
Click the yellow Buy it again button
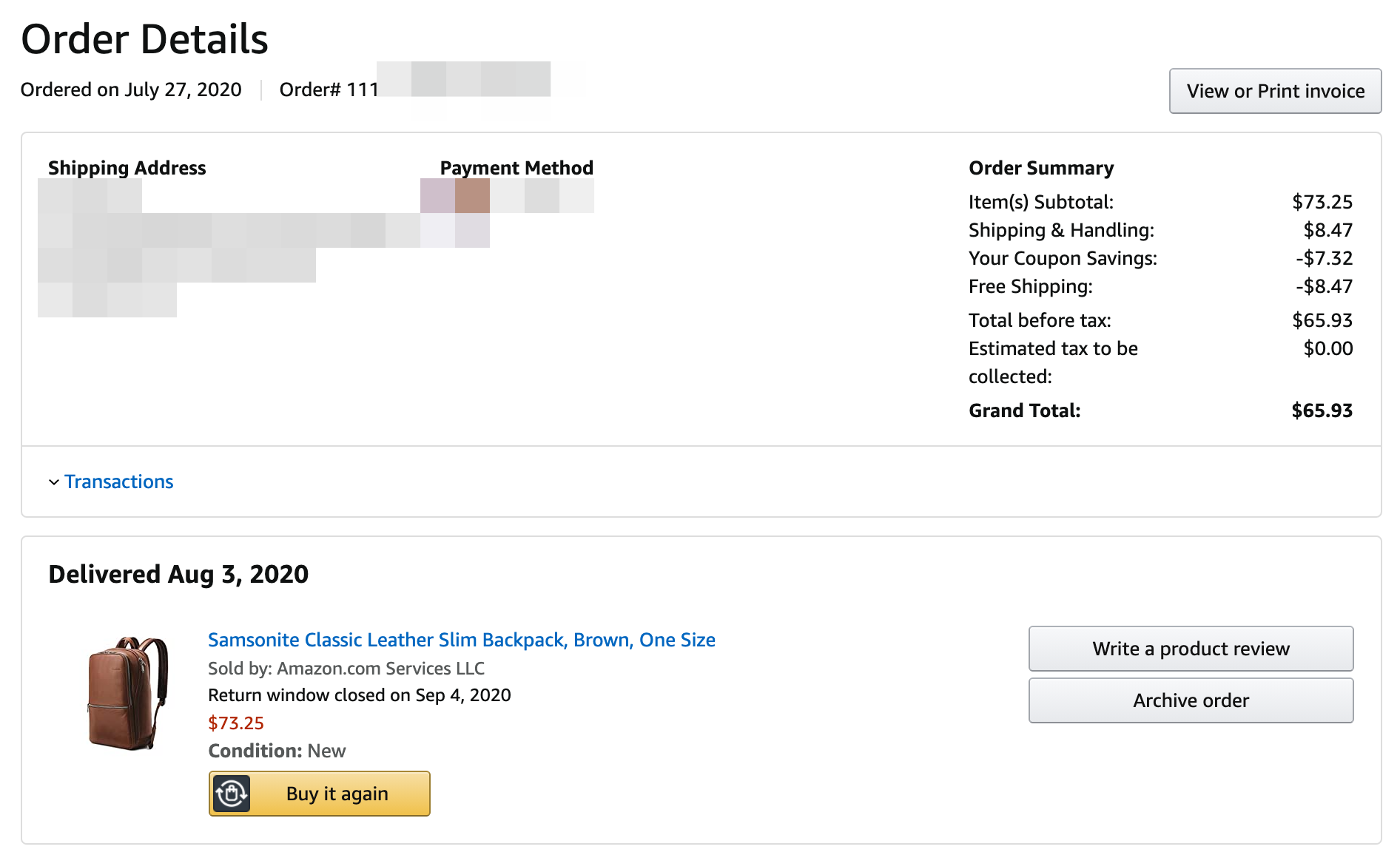click(320, 794)
